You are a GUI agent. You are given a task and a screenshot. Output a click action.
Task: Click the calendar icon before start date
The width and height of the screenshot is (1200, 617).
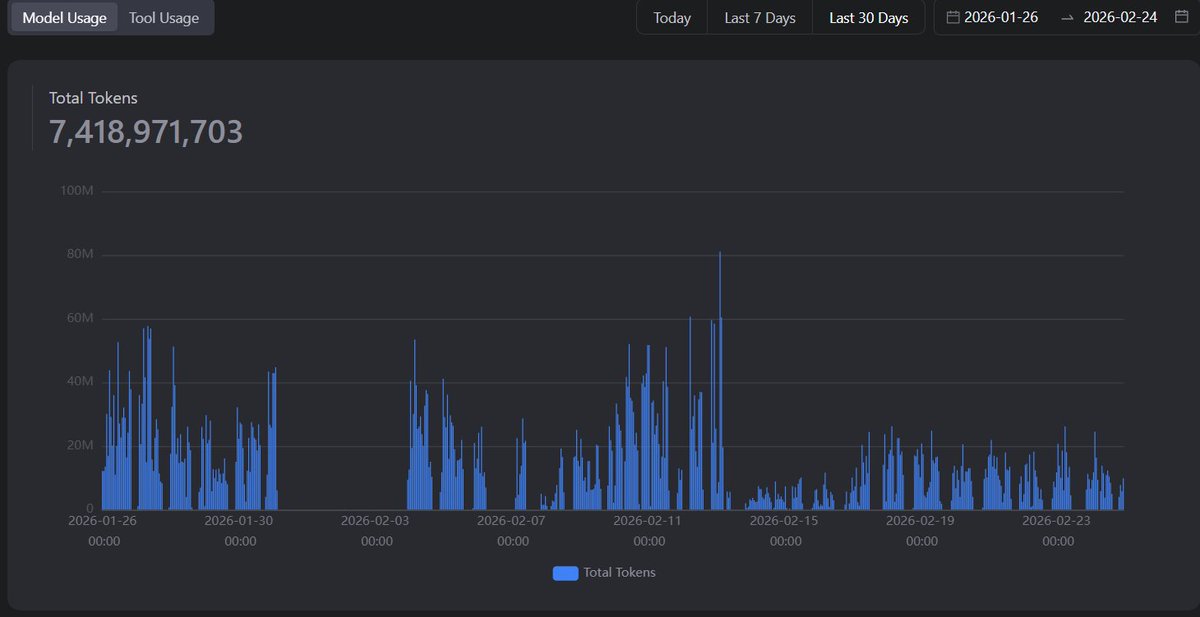pyautogui.click(x=953, y=17)
